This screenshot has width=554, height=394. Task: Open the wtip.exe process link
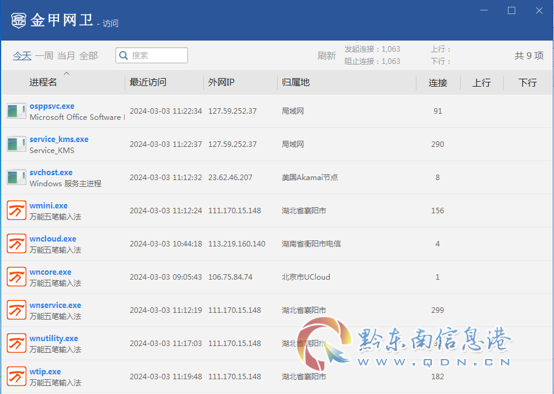pos(45,372)
